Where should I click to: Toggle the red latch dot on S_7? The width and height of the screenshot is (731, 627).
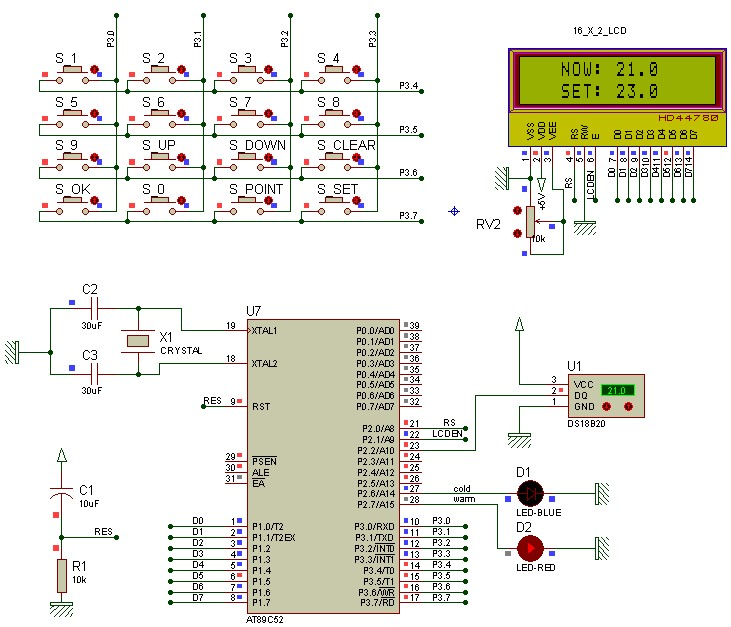[269, 113]
